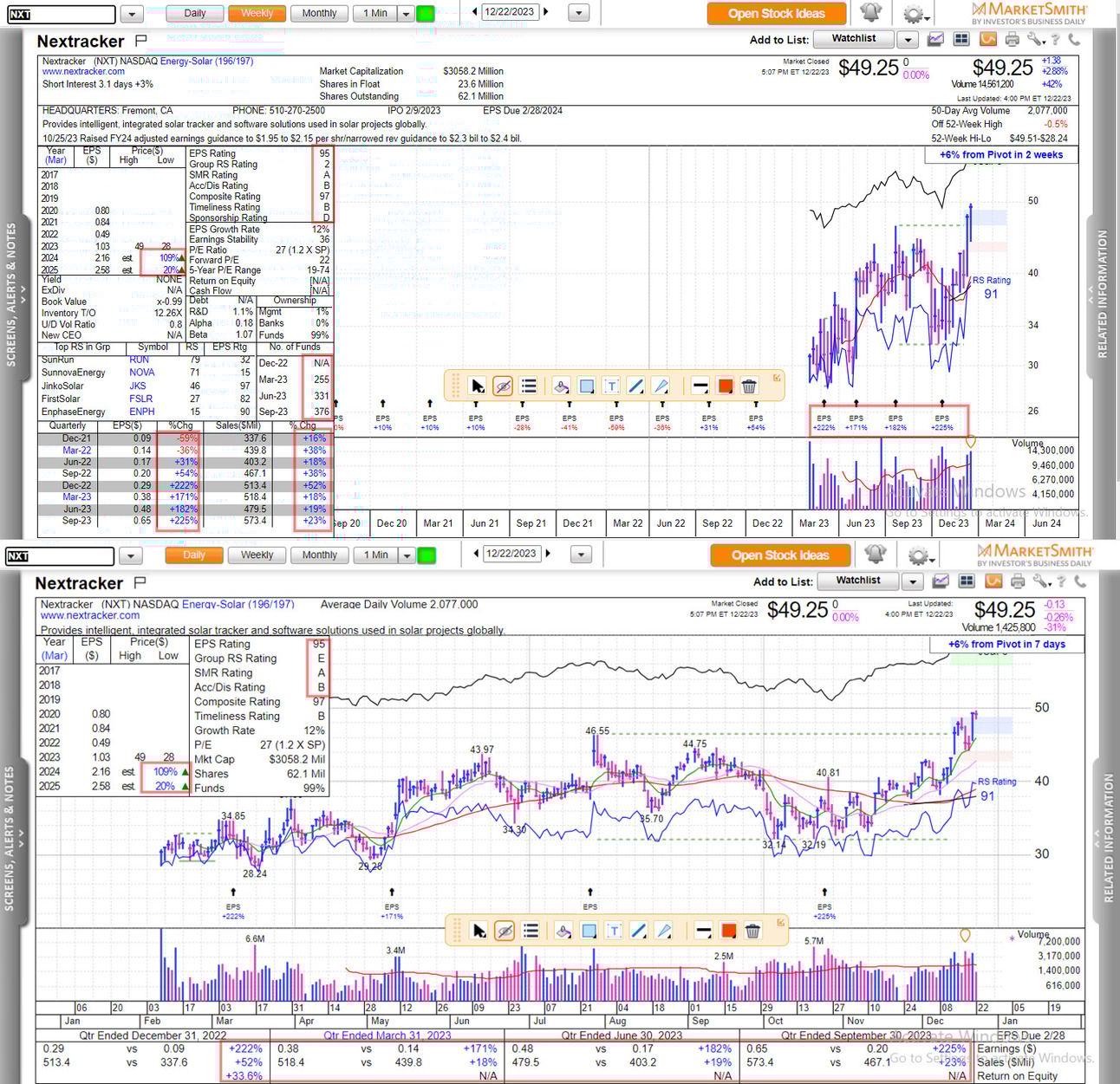Open settings gear menu in top window
Screen dimensions: 1120x1084
[x=914, y=14]
